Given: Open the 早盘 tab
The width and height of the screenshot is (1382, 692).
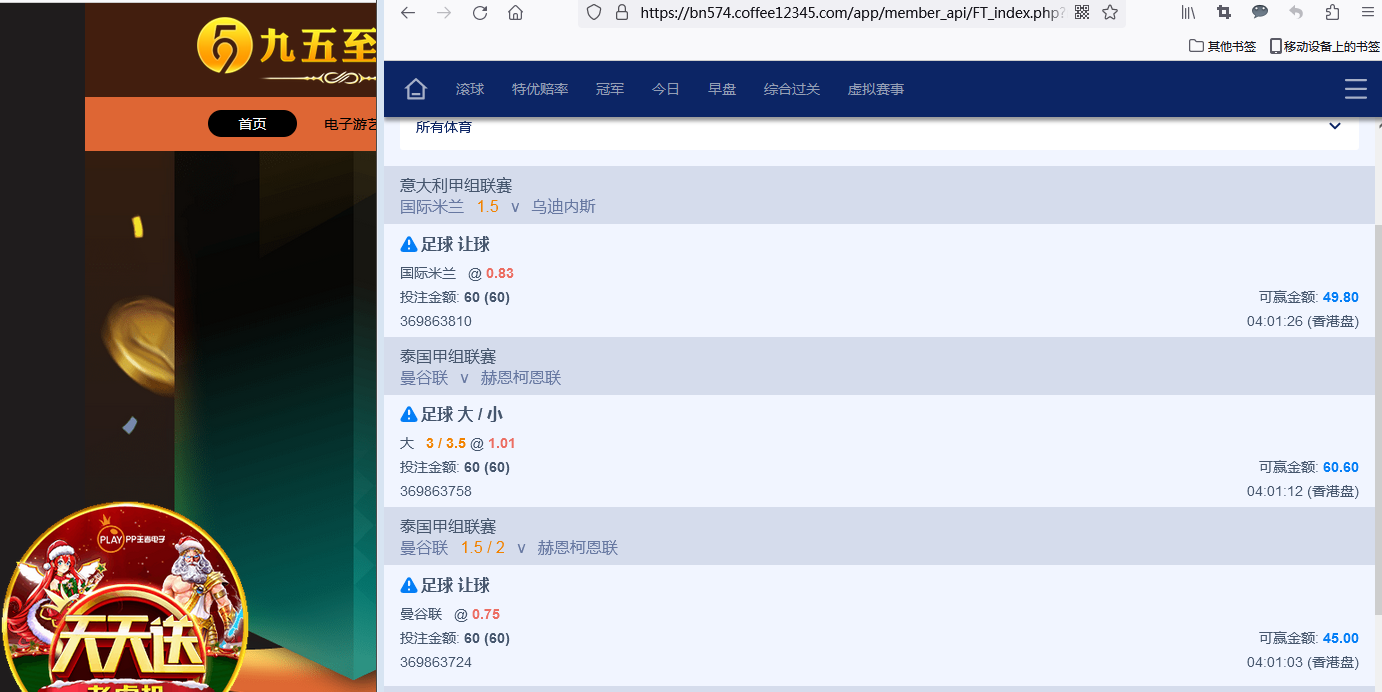Looking at the screenshot, I should pyautogui.click(x=722, y=89).
